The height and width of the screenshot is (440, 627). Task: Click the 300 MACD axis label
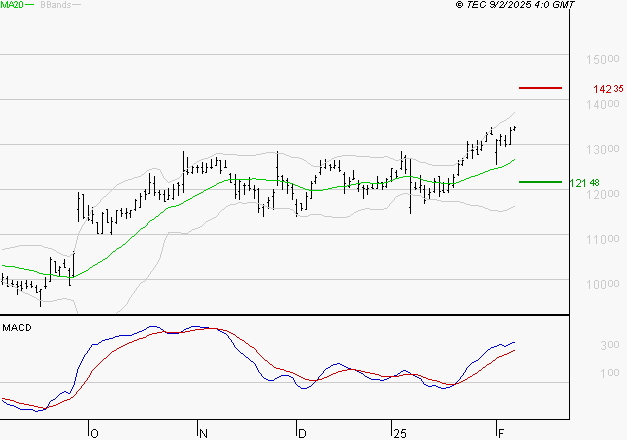pos(610,345)
